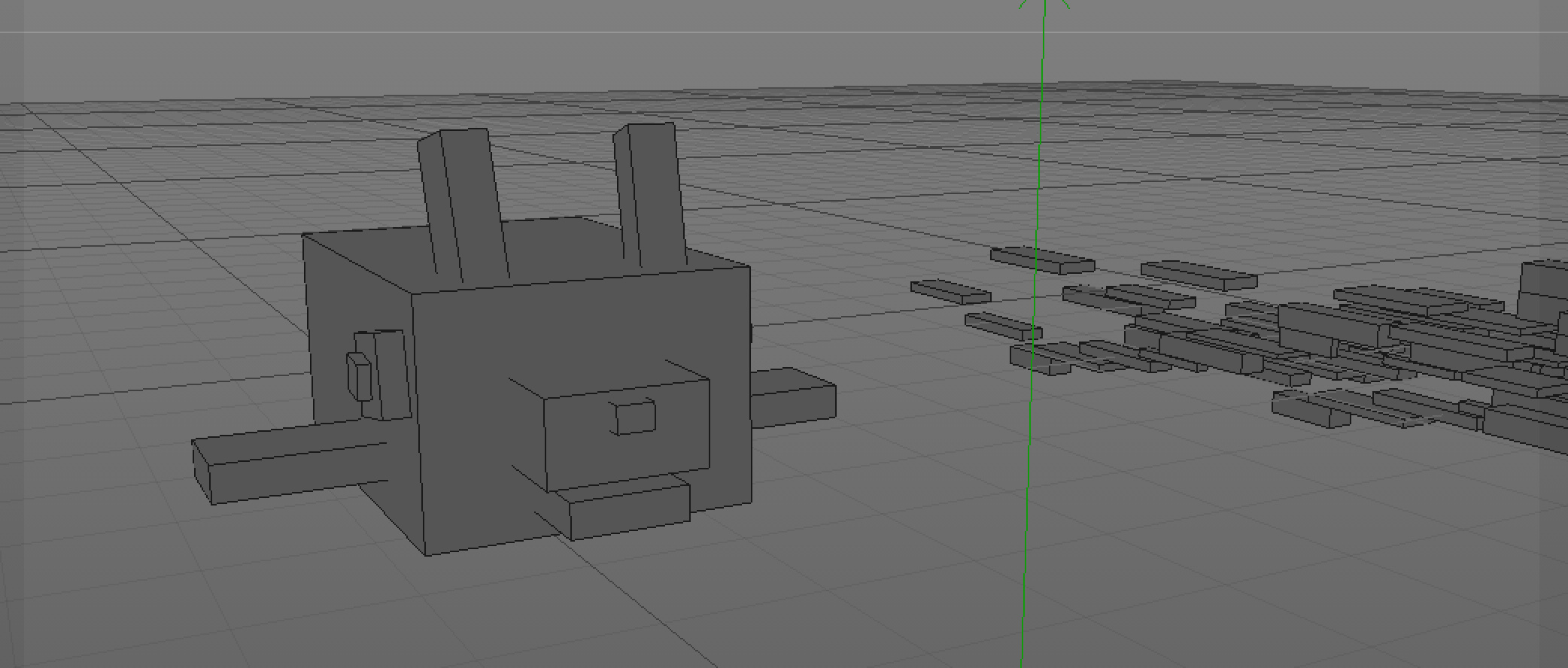Viewport: 1568px width, 668px height.
Task: Select the small knob on the head's left face
Action: pyautogui.click(x=359, y=375)
